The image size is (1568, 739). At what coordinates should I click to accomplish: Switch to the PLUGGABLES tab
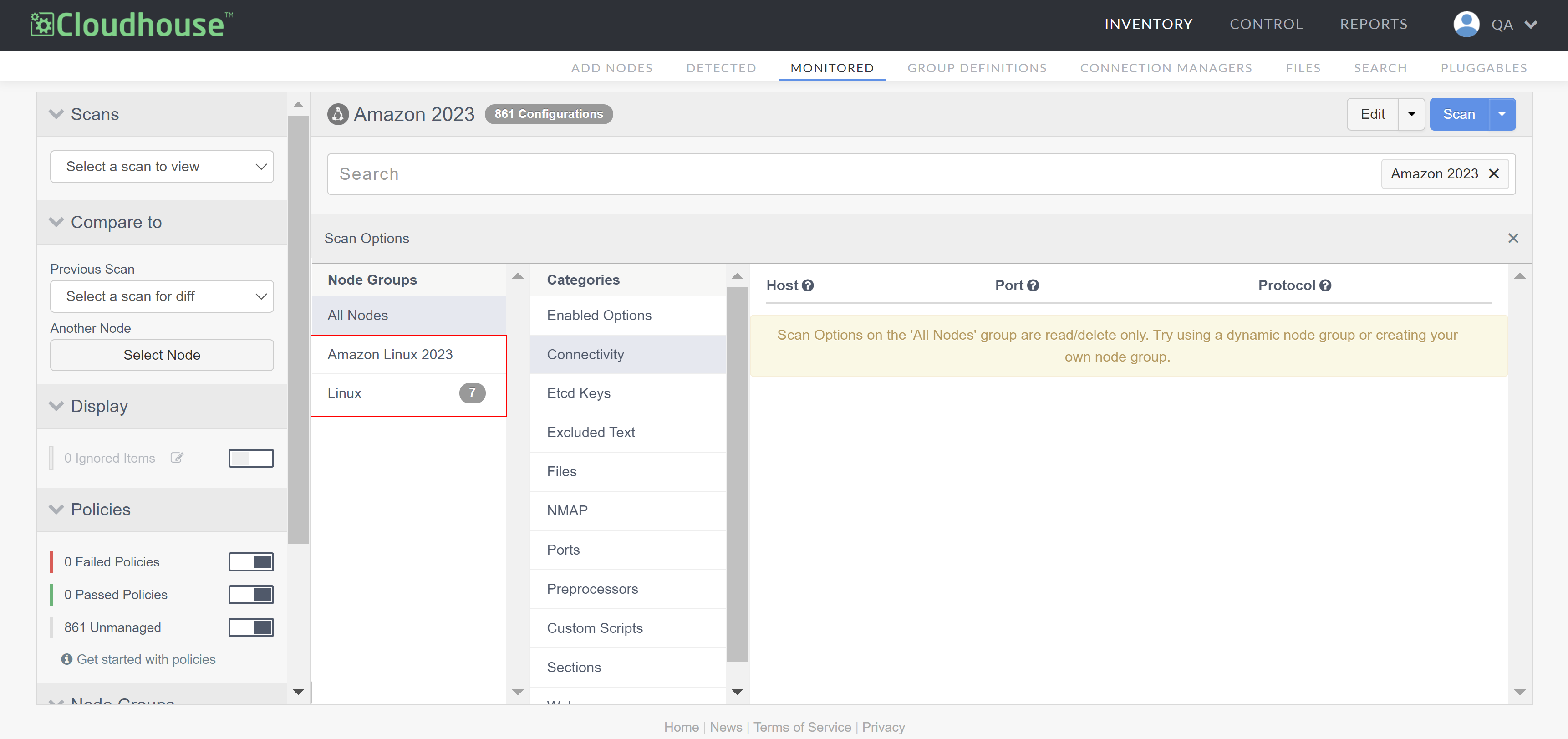click(1483, 67)
